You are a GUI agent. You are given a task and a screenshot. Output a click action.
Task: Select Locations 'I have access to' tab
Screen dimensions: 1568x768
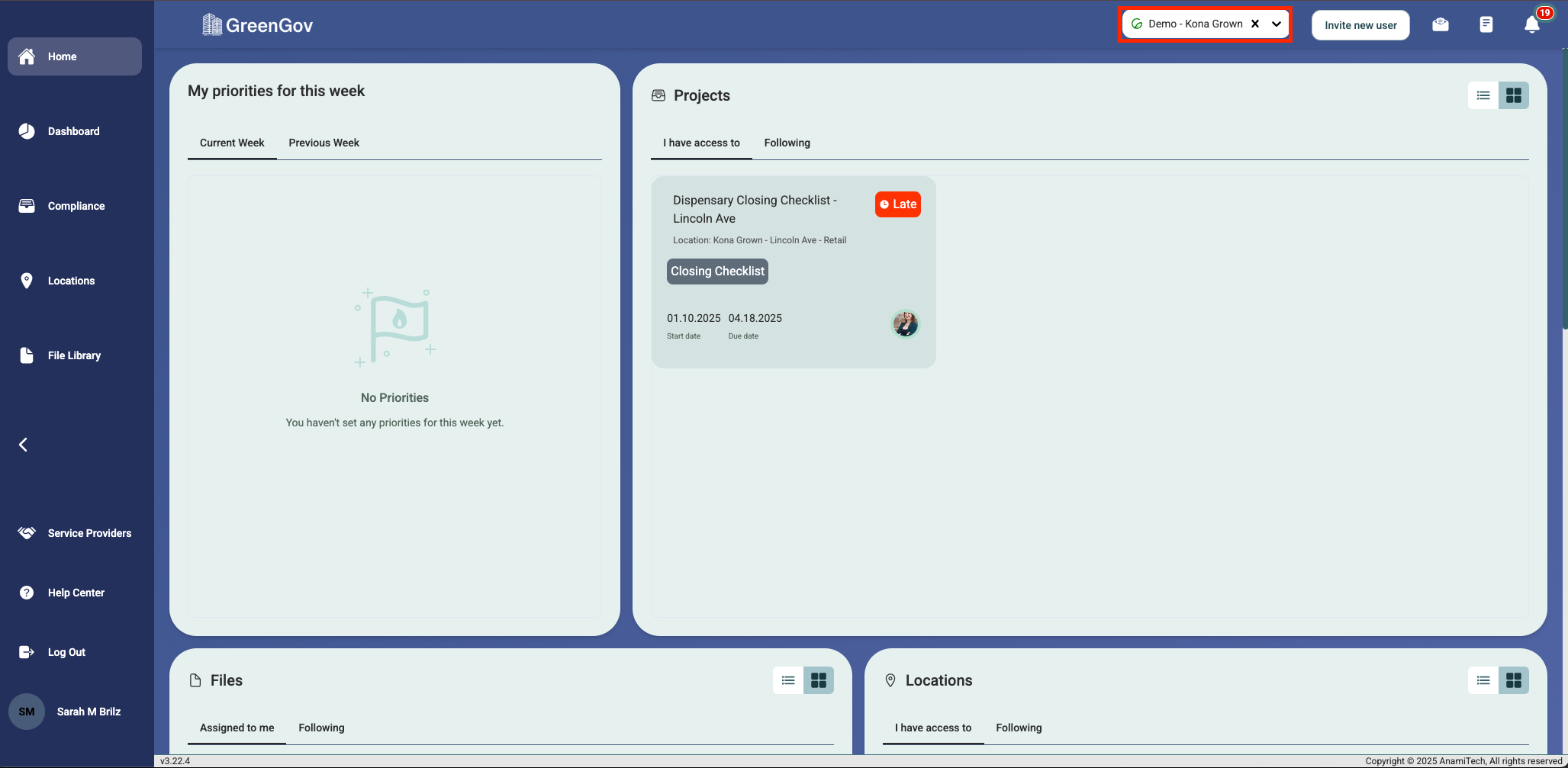pos(933,728)
